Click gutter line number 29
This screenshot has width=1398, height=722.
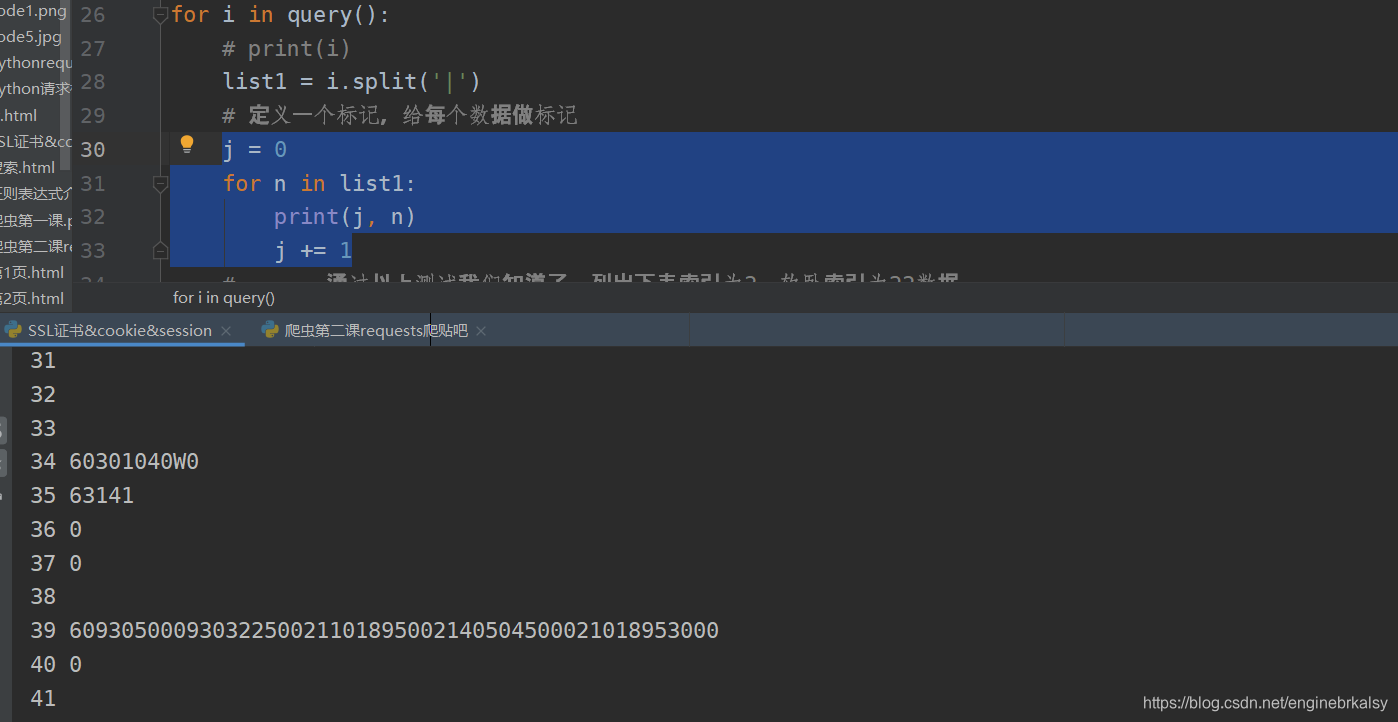click(92, 116)
